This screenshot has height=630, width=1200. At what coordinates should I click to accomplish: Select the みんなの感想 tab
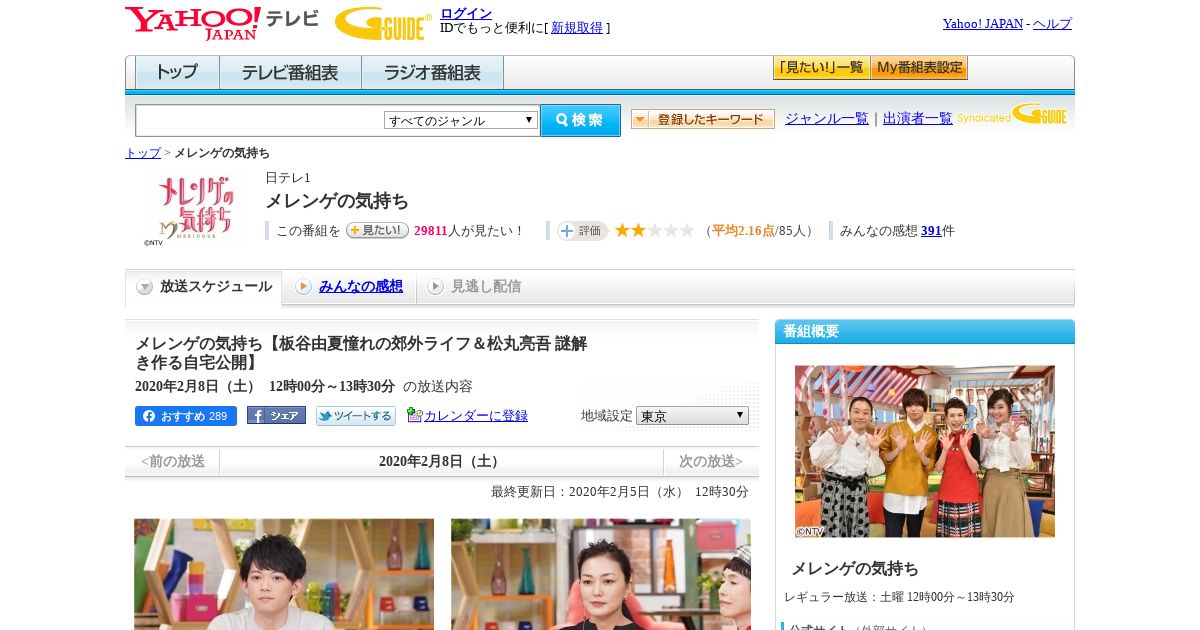[x=349, y=287]
